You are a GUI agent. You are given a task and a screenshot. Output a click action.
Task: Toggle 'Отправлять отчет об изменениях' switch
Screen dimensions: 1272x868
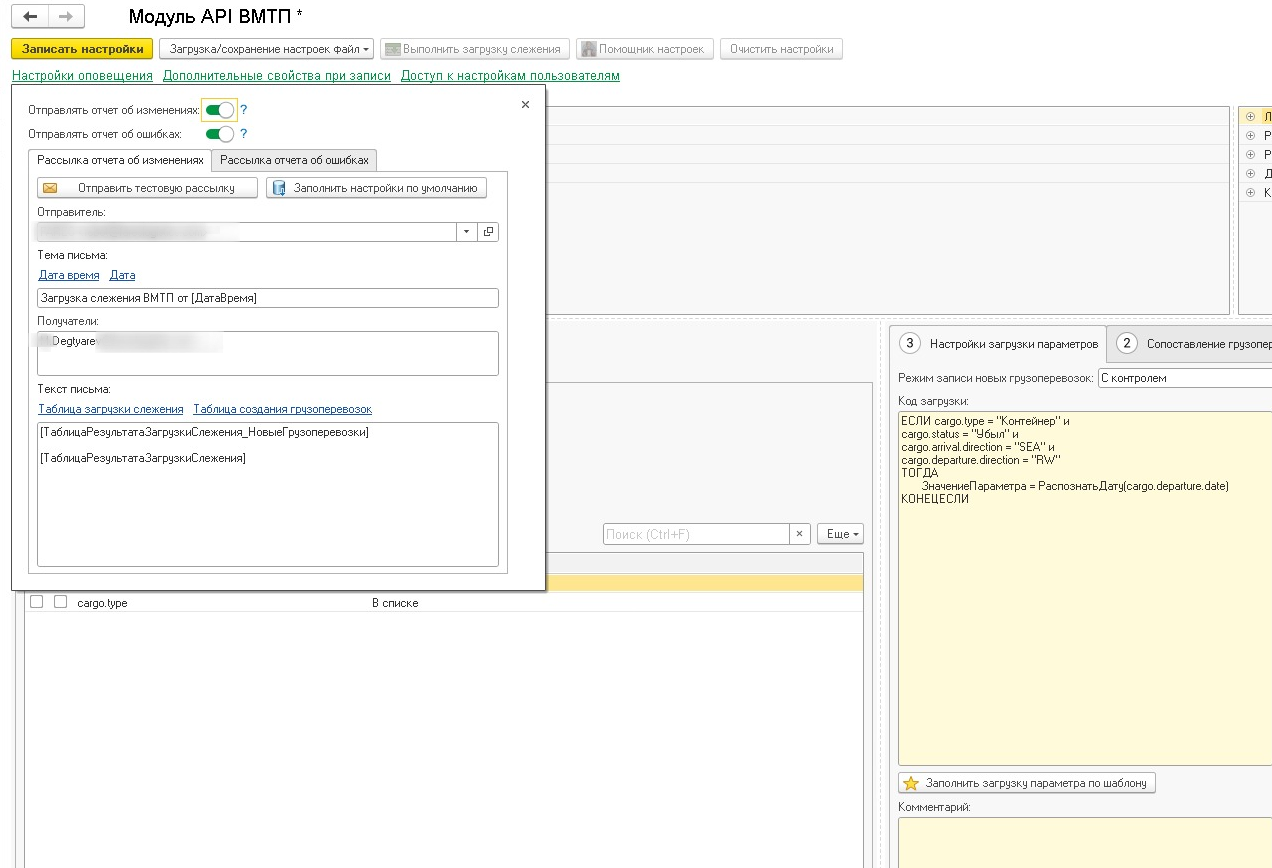point(219,110)
